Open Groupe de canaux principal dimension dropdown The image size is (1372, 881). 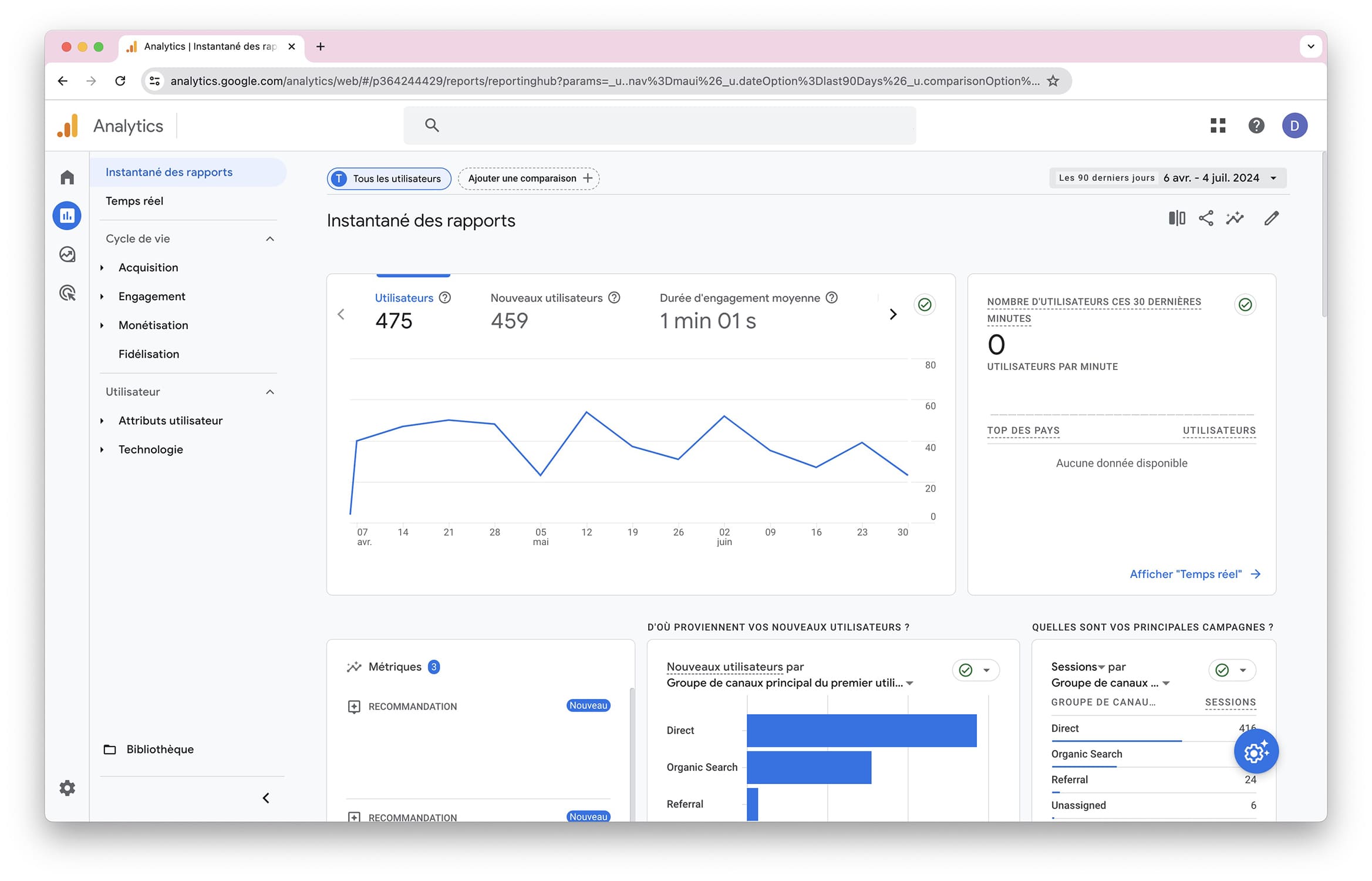point(790,683)
